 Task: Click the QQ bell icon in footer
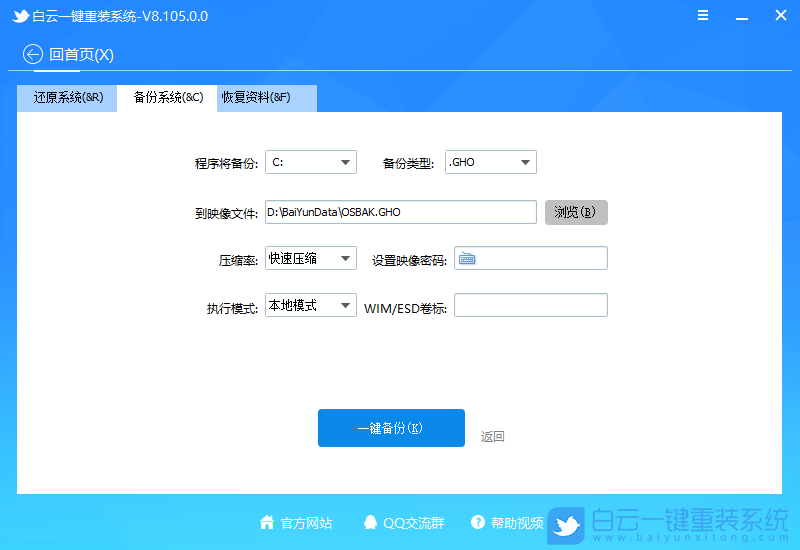click(x=370, y=522)
